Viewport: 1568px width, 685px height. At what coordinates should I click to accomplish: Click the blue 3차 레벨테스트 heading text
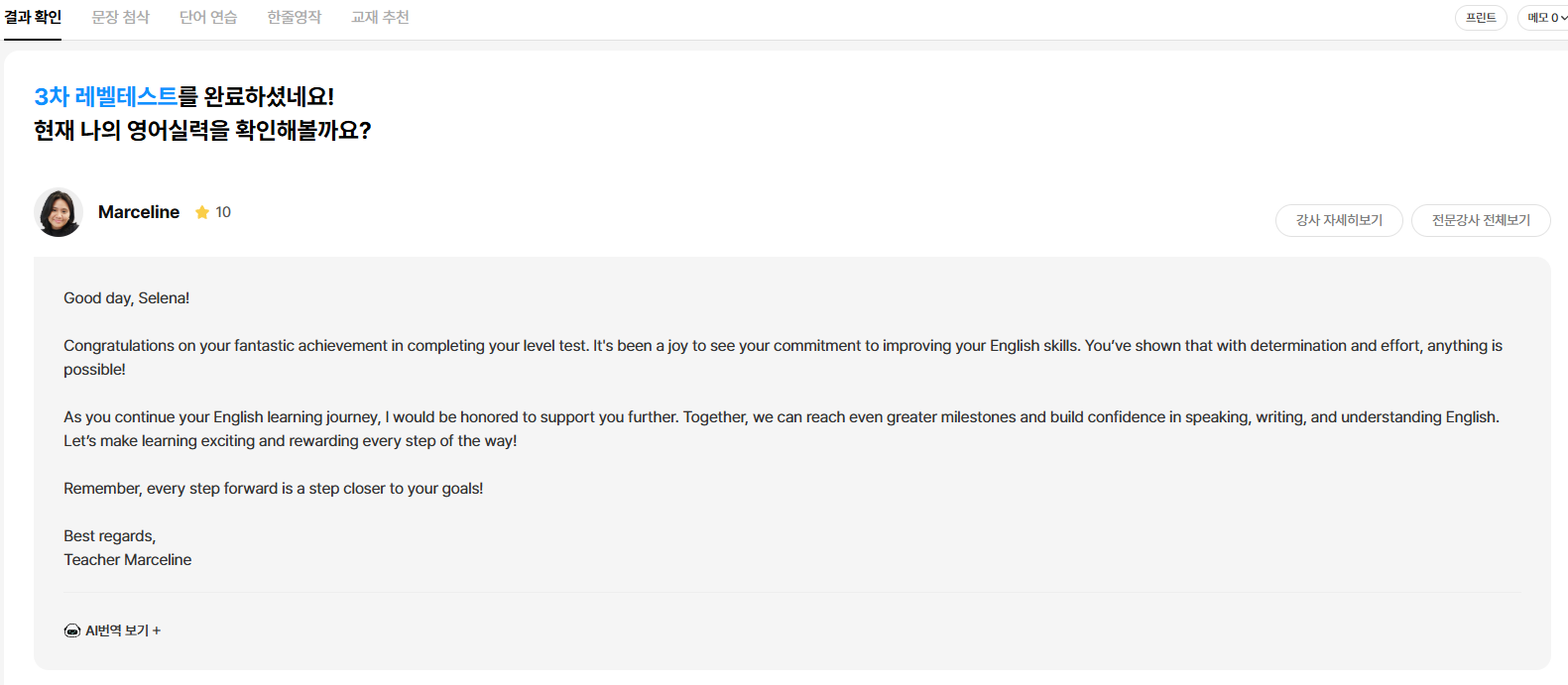point(106,96)
